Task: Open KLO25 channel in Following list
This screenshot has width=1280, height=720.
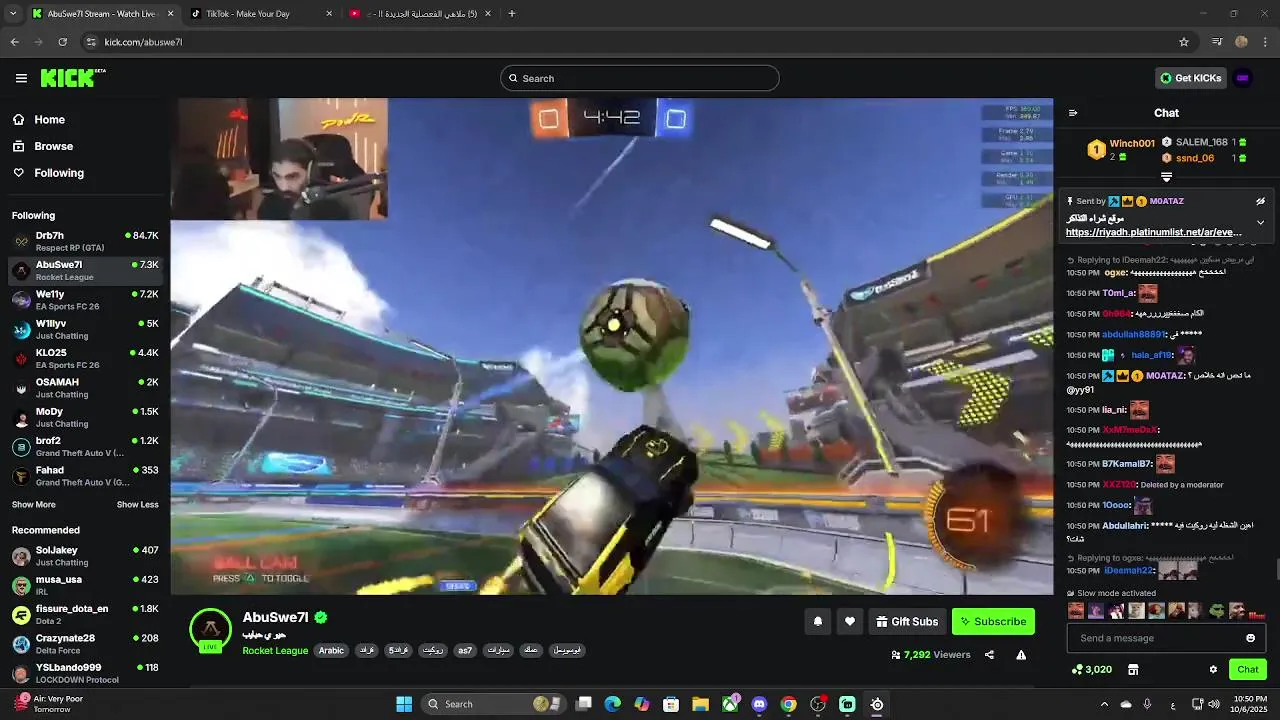Action: [x=85, y=358]
